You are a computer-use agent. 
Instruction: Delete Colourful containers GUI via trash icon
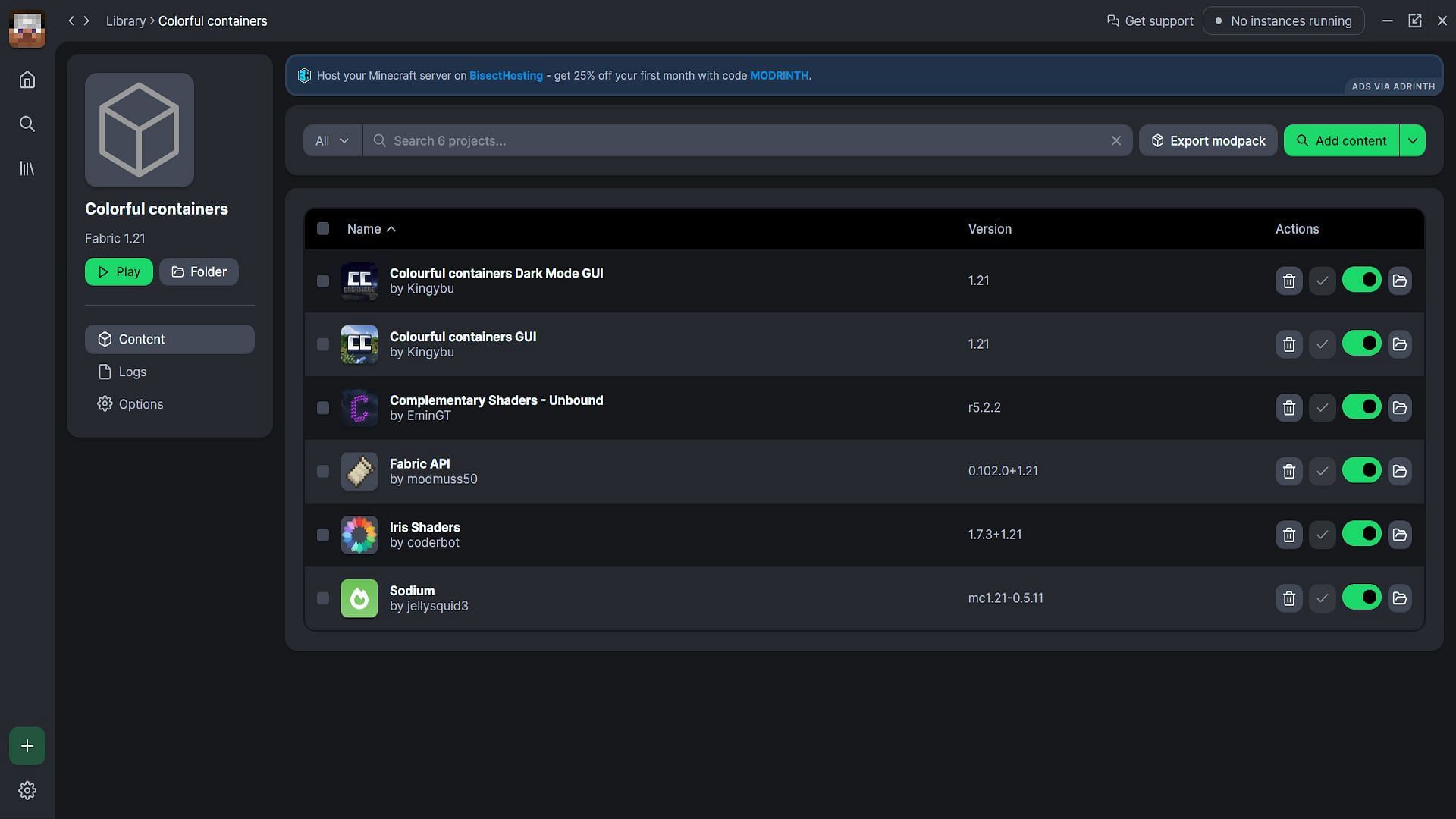pos(1288,344)
